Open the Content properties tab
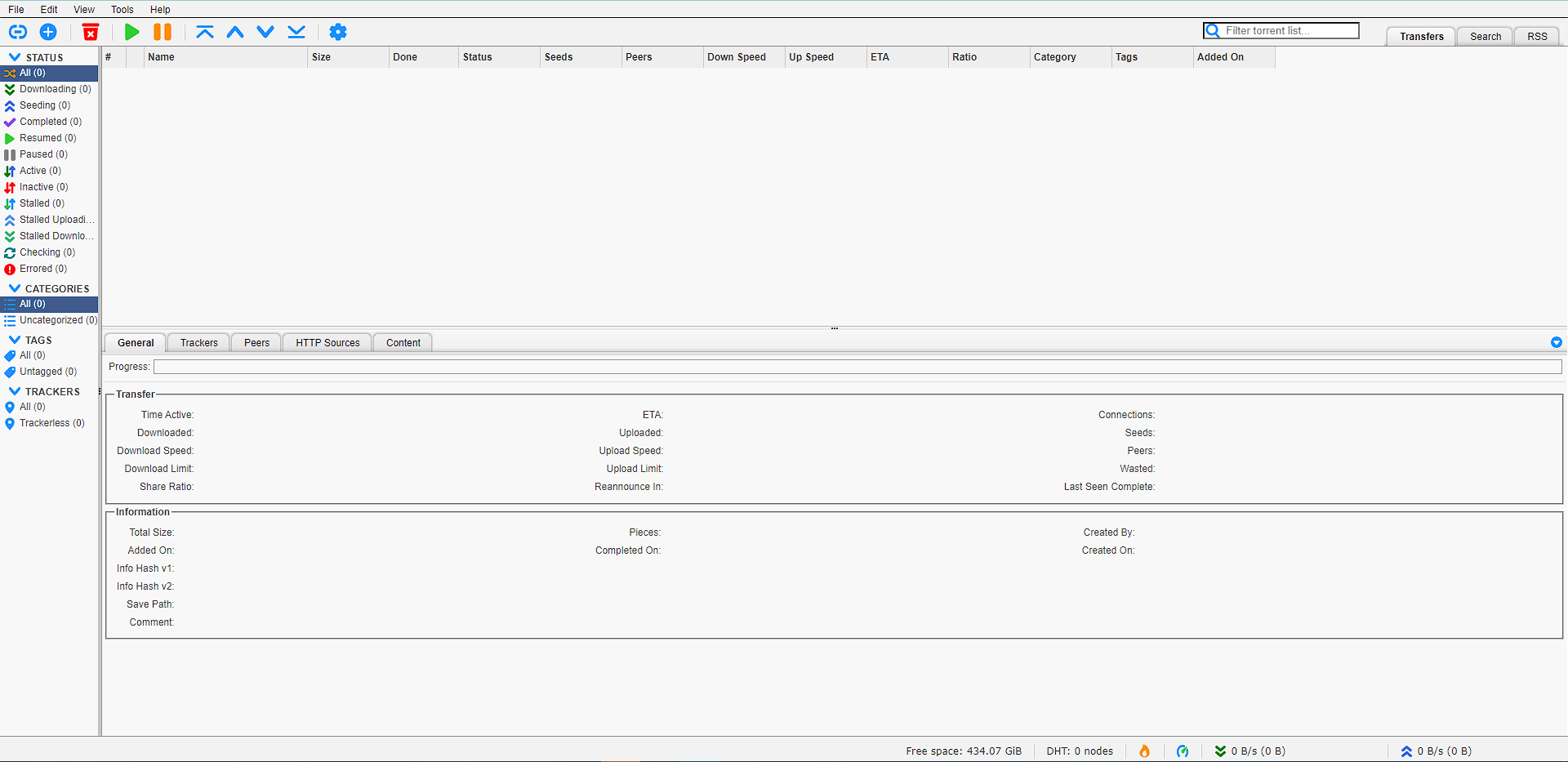Screen dimensions: 1568x762 [403, 343]
